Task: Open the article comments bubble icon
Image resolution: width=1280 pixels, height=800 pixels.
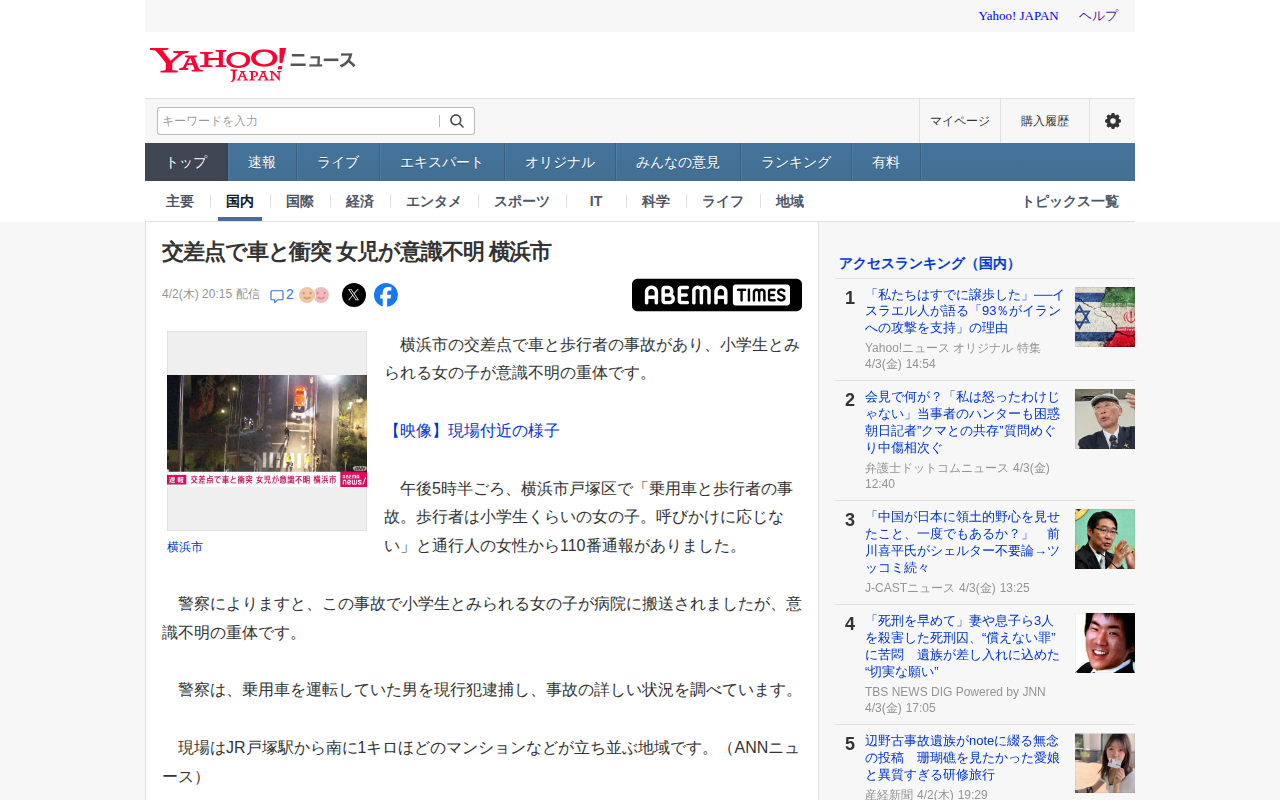Action: (277, 296)
